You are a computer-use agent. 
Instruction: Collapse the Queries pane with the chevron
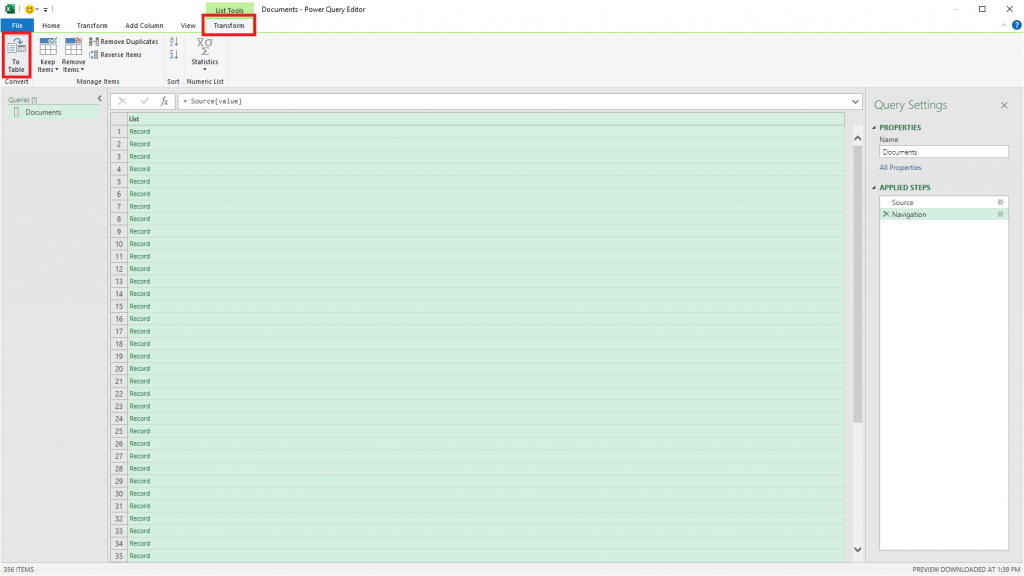click(x=99, y=99)
